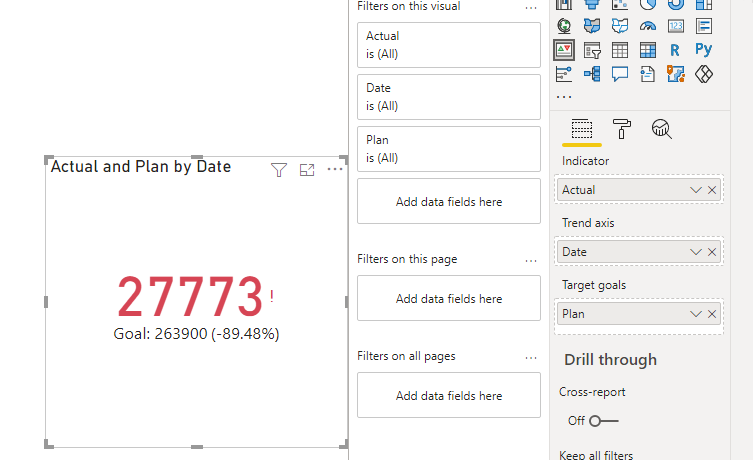
Task: Select the Funnel visualization
Action: click(592, 4)
